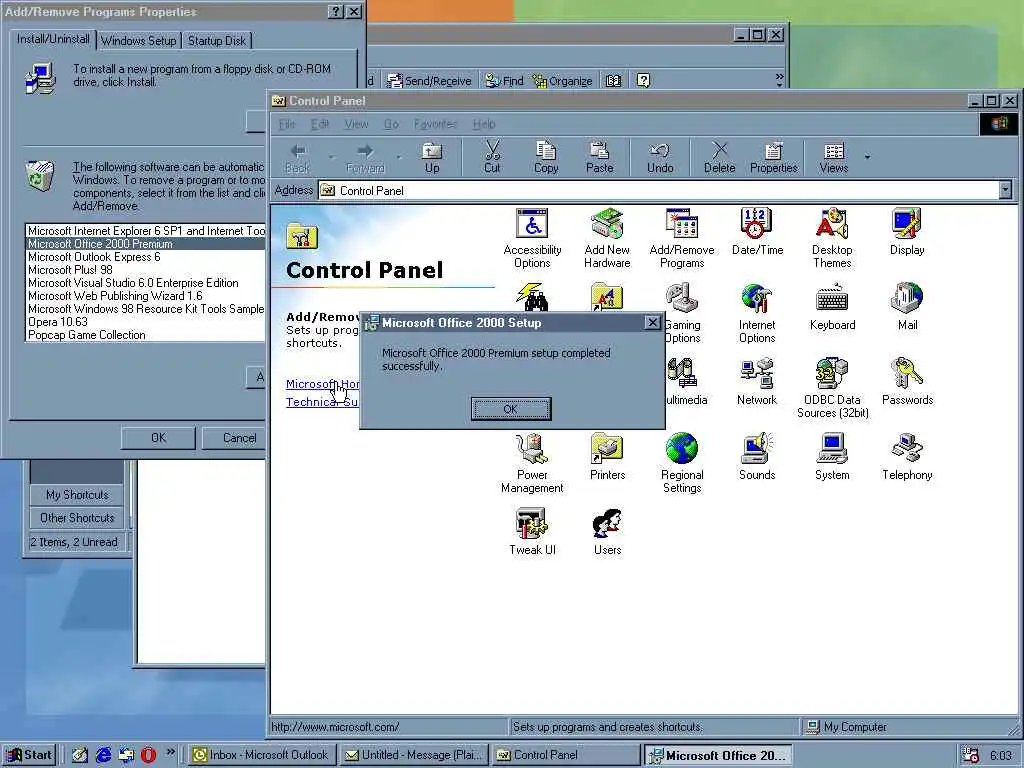
Task: Open Accessibility Options in Control Panel
Action: (x=532, y=238)
